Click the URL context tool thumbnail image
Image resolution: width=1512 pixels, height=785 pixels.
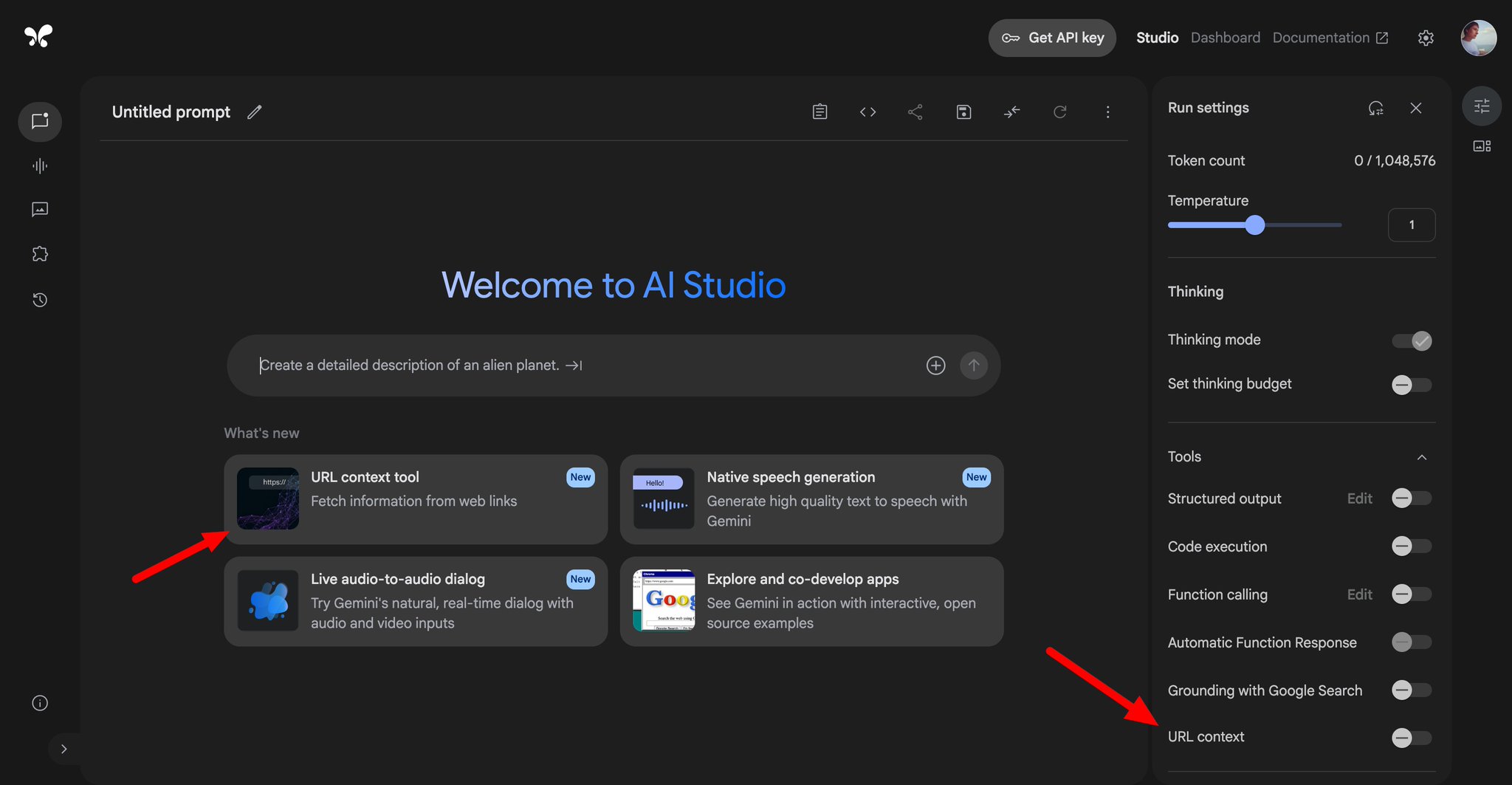point(268,498)
